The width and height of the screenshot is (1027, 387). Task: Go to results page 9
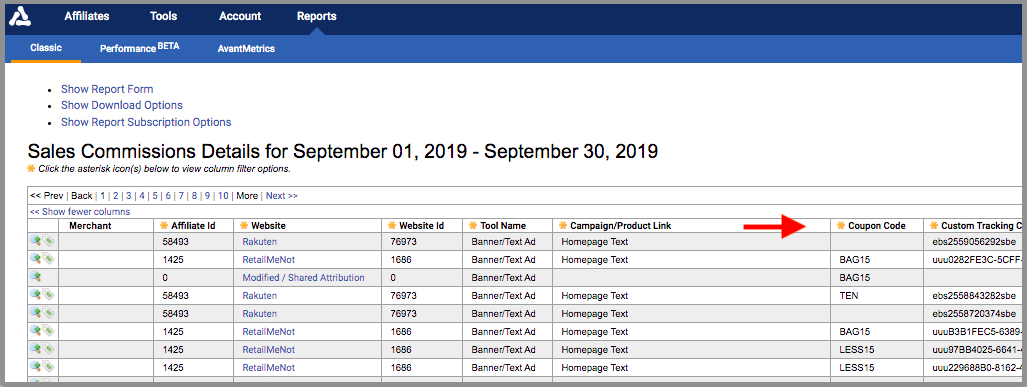click(x=207, y=196)
